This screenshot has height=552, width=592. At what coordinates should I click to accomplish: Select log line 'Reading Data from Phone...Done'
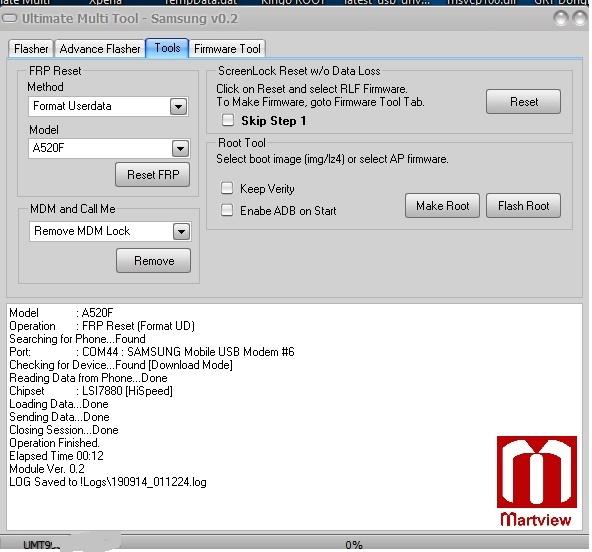[88, 378]
